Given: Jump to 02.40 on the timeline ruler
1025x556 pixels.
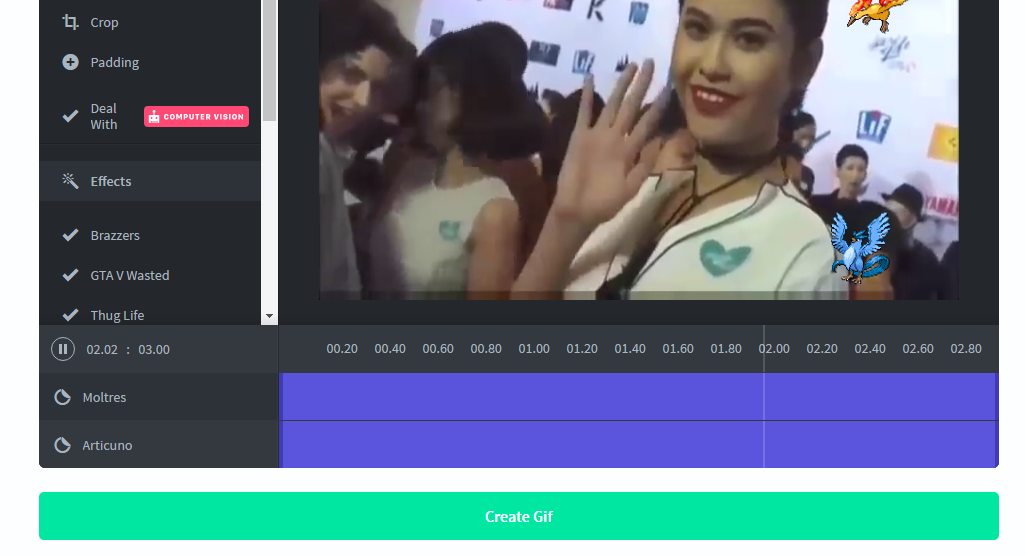Looking at the screenshot, I should coord(870,349).
